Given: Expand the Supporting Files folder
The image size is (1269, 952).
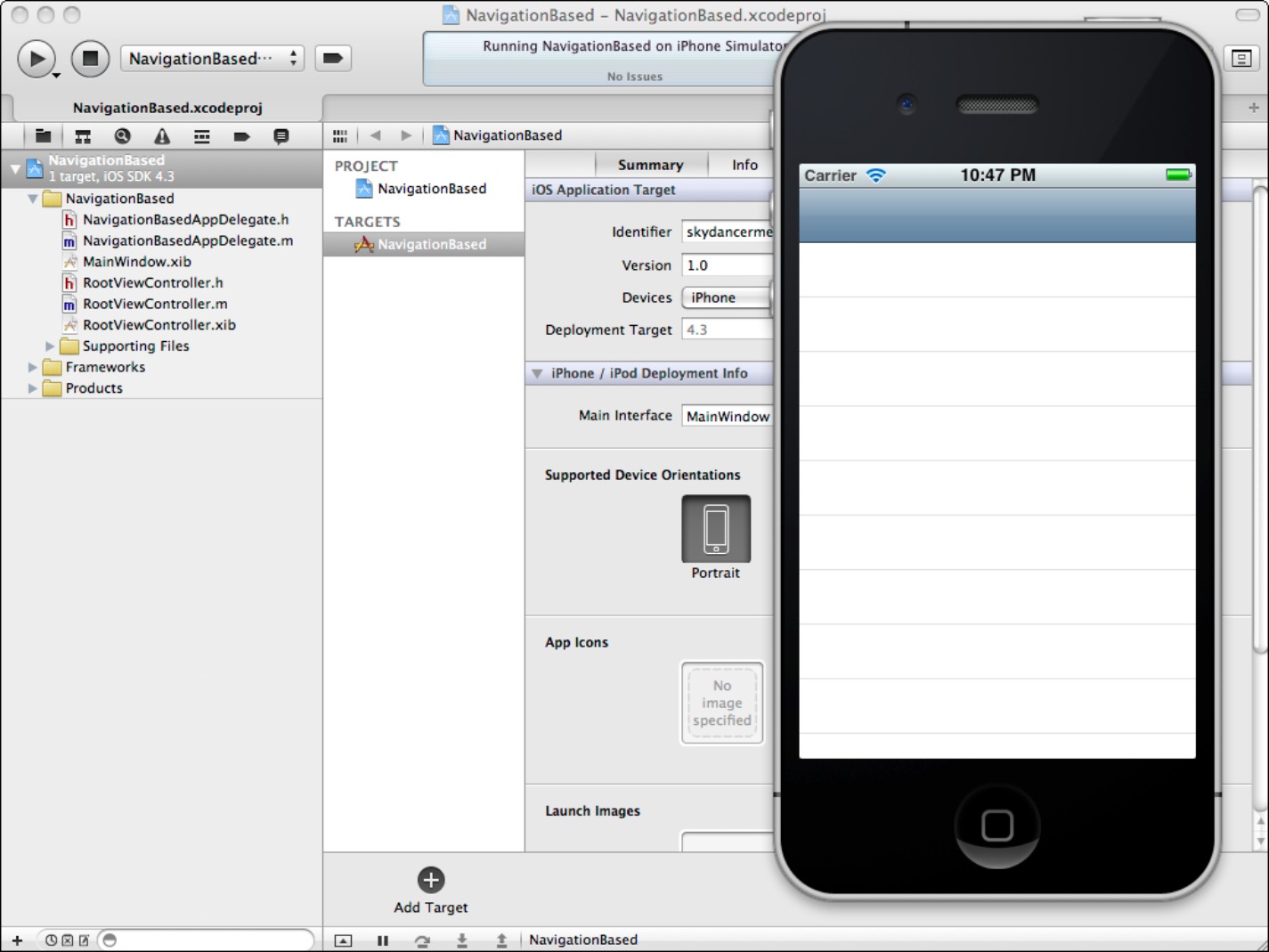Looking at the screenshot, I should [x=50, y=346].
